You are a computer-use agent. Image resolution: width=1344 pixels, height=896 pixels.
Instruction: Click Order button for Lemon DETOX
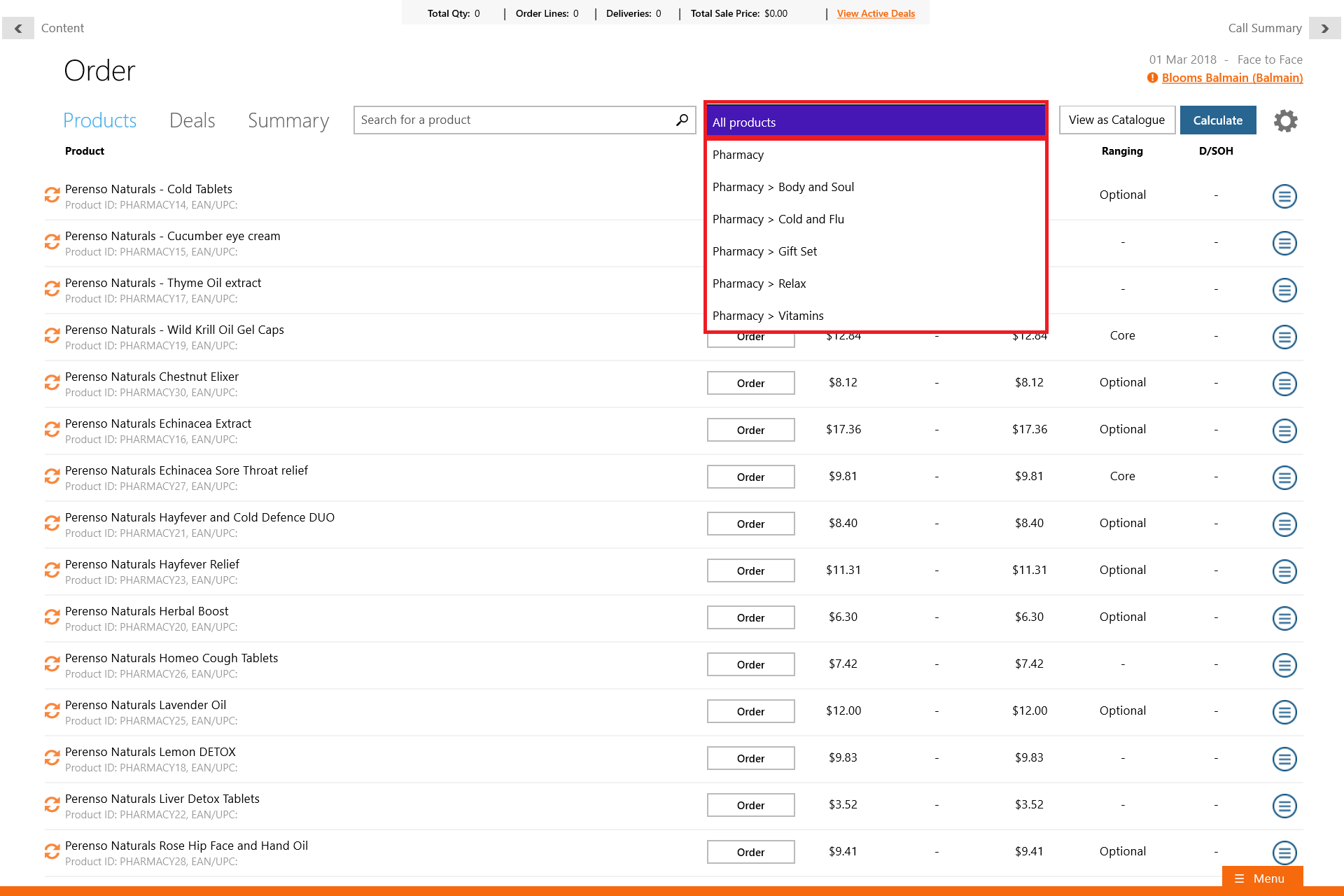coord(750,758)
